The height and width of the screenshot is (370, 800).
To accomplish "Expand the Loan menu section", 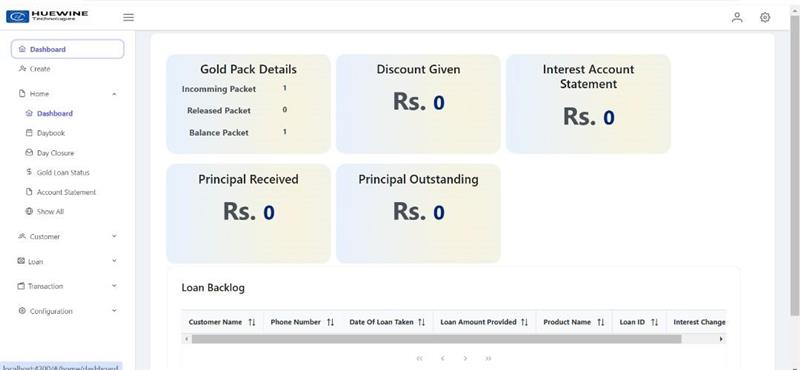I will click(x=67, y=261).
